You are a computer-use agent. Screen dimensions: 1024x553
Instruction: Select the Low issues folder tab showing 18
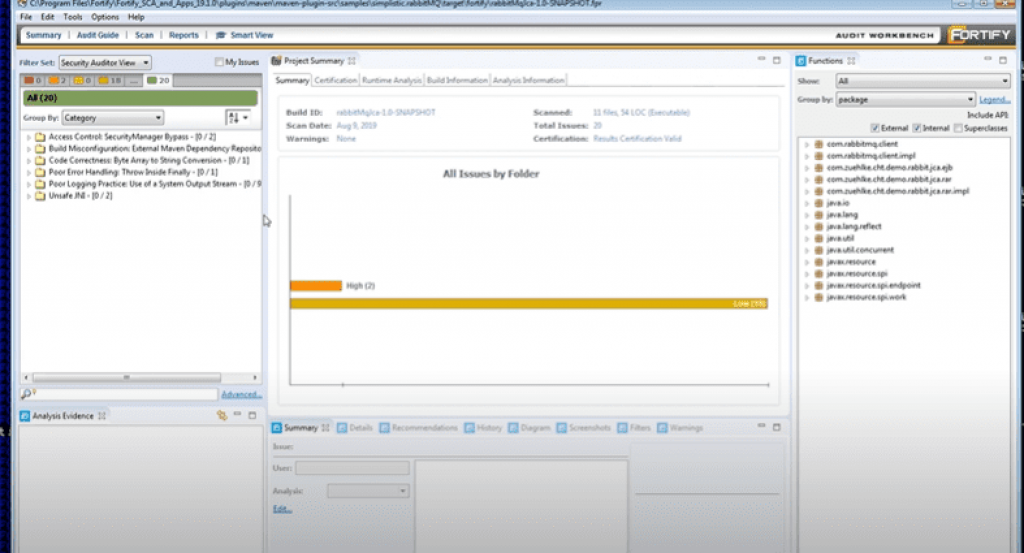pyautogui.click(x=110, y=80)
